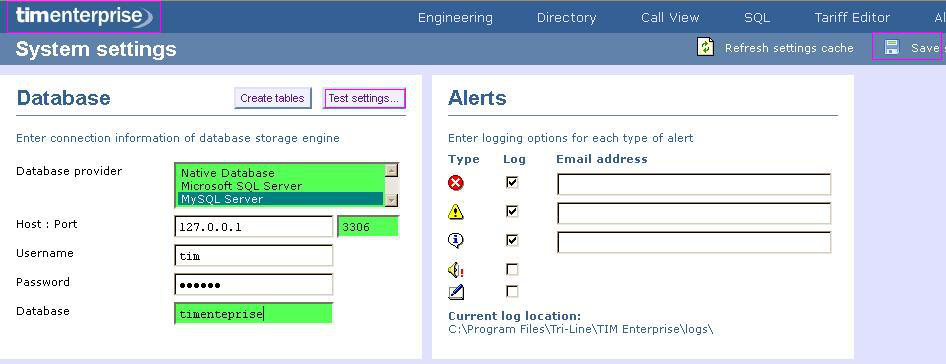The image size is (946, 364).
Task: Click the notepad pencil alert type icon
Action: (456, 292)
